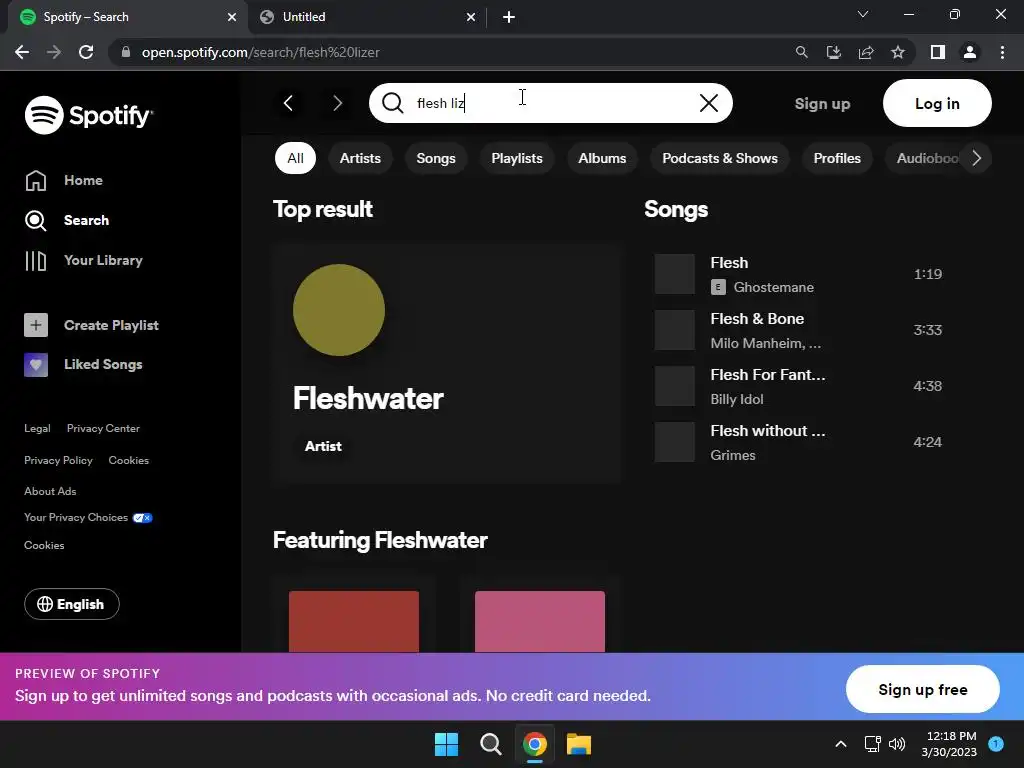Open the About Ads link
The height and width of the screenshot is (768, 1024).
pyautogui.click(x=50, y=491)
